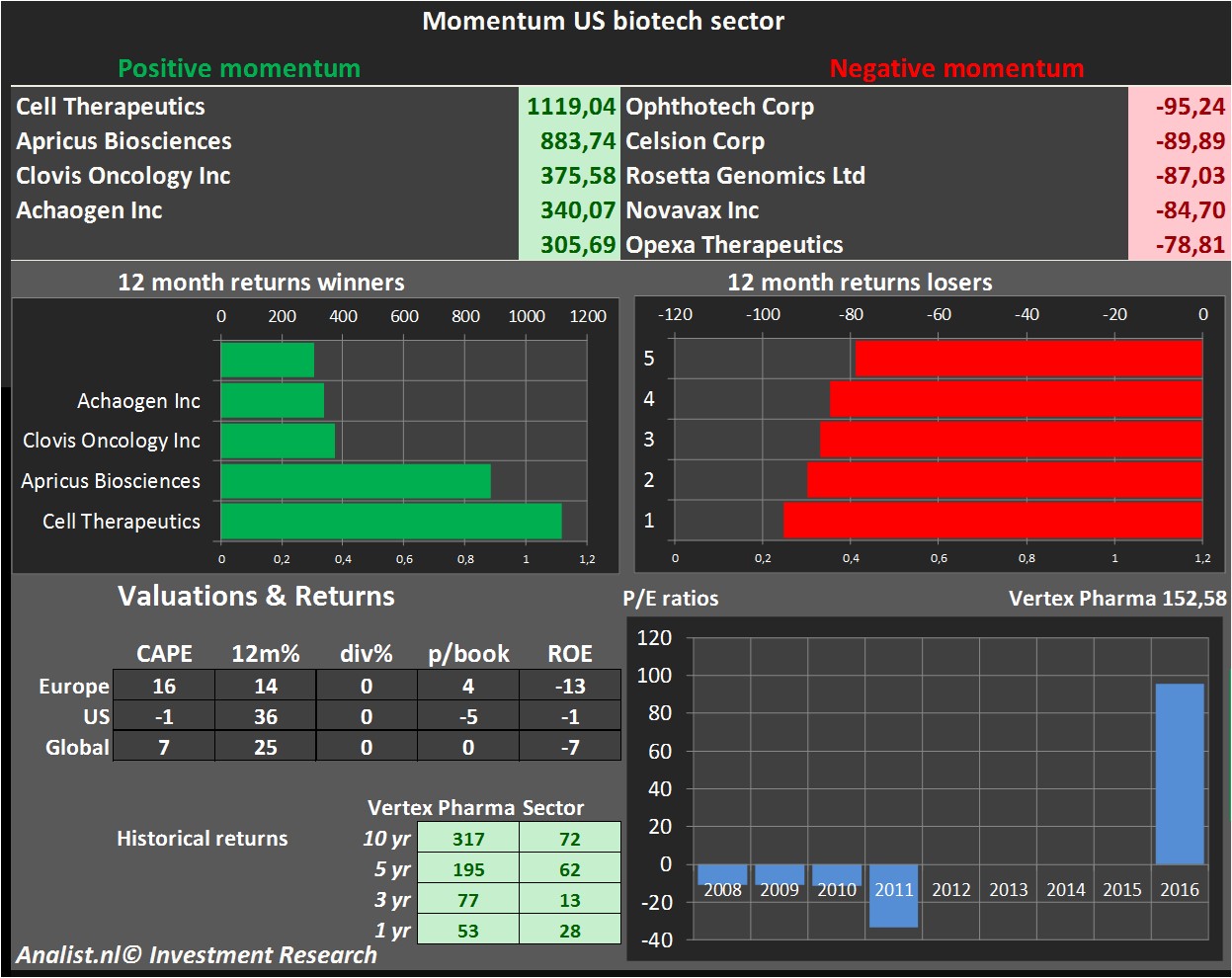Select the US 12m% cell showing 36
1232x978 pixels.
pyautogui.click(x=264, y=716)
